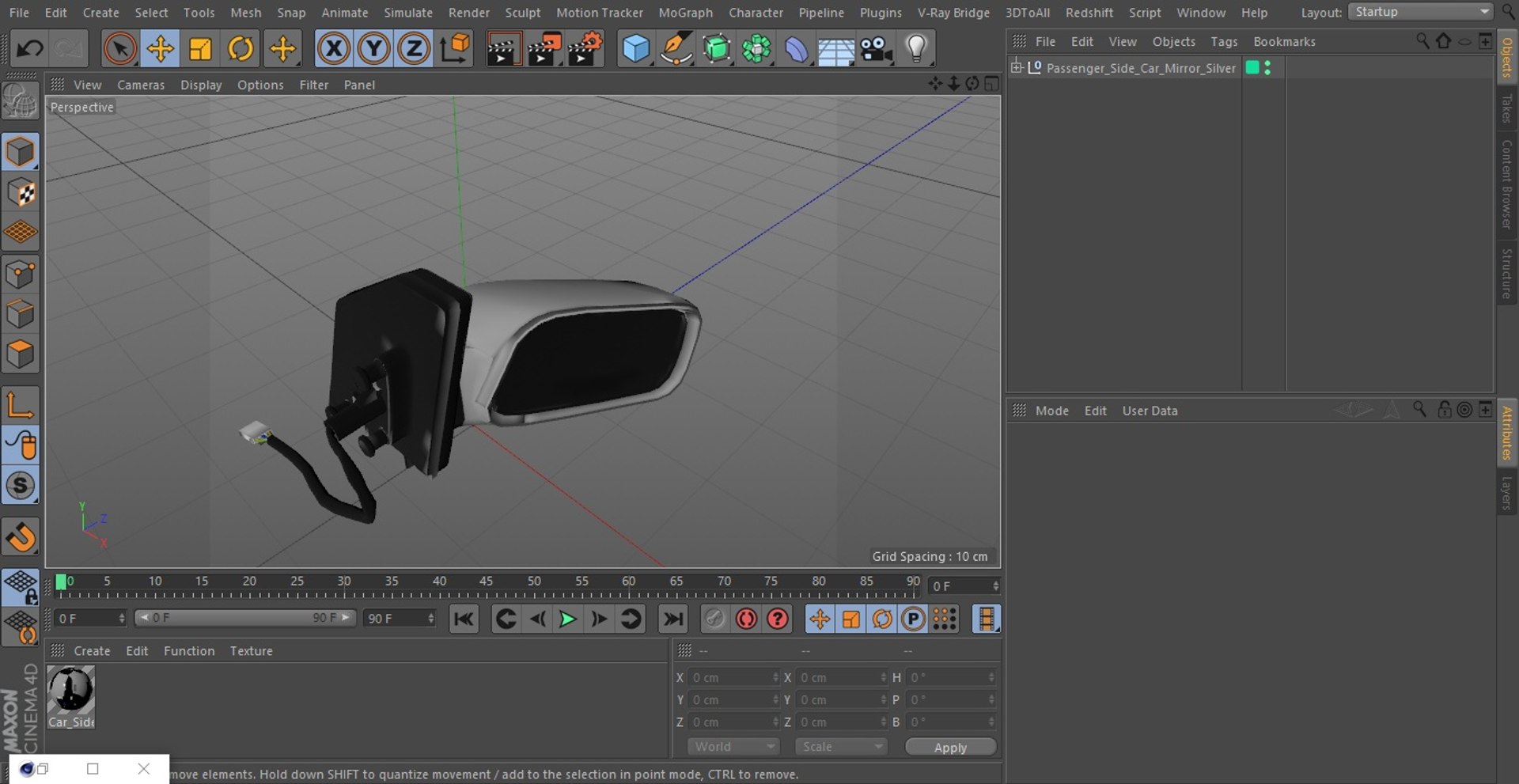Play the animation forward

coord(567,619)
